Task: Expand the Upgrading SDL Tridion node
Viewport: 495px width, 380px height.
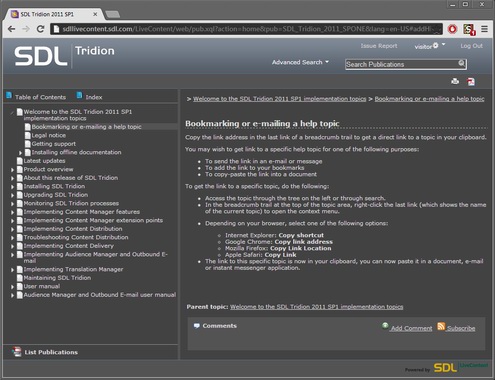Action: 12,195
